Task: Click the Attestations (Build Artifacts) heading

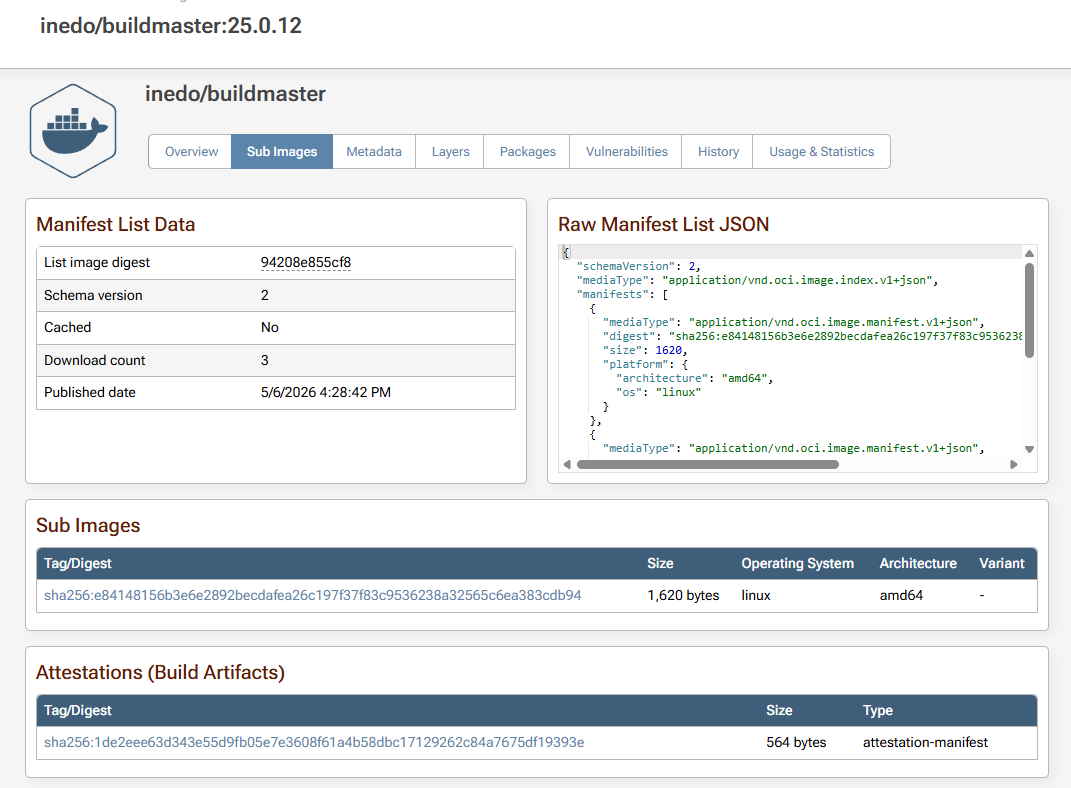Action: tap(160, 672)
